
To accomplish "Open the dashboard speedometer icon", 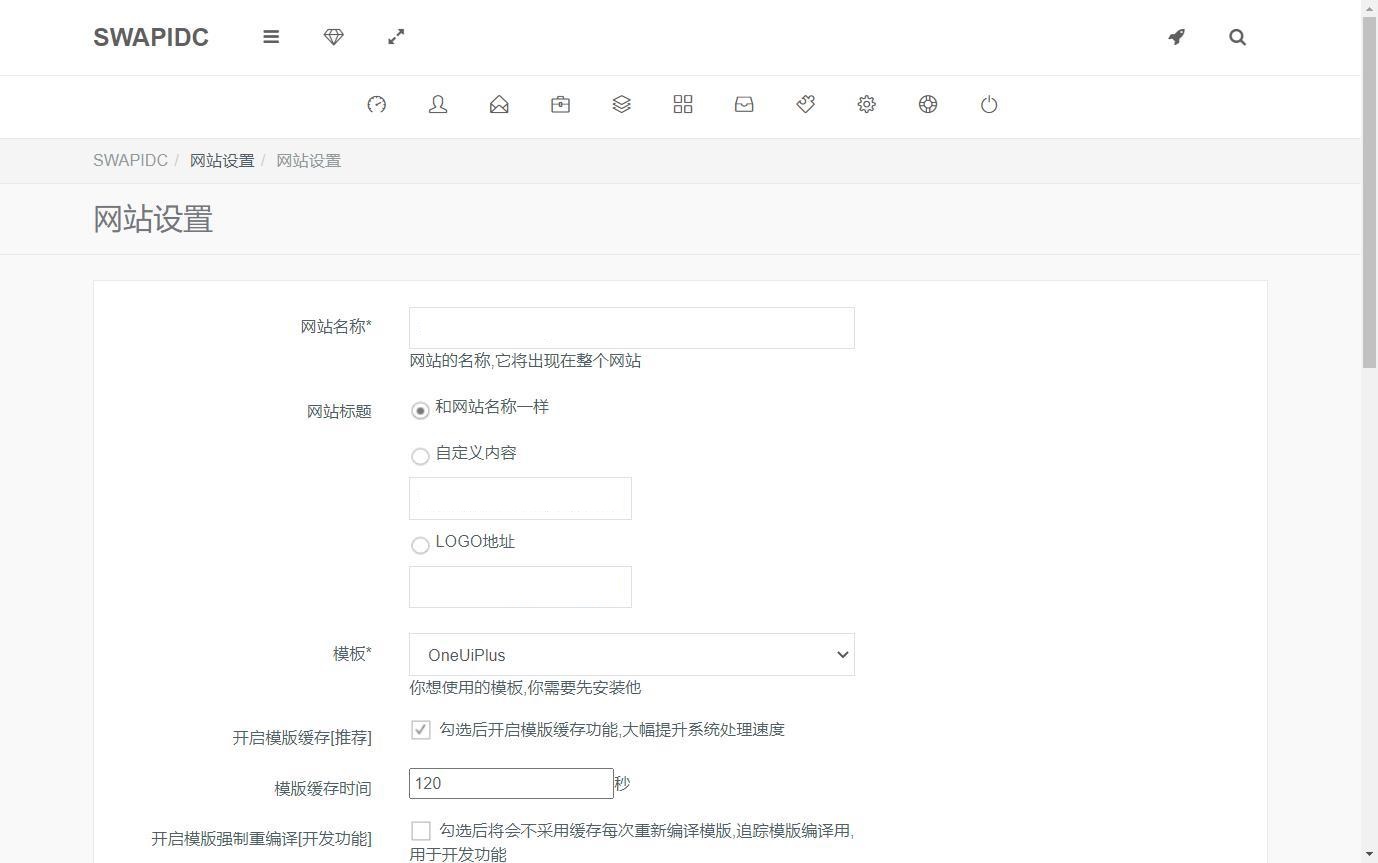I will [376, 105].
